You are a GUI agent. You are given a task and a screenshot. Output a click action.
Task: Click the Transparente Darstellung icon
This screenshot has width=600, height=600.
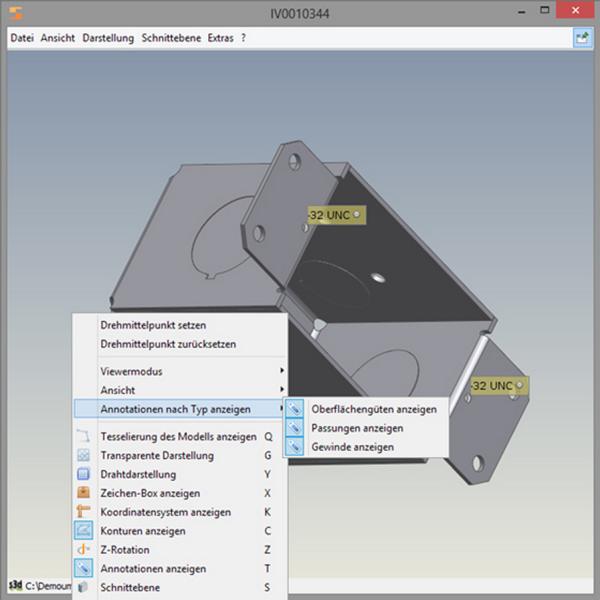click(x=83, y=455)
